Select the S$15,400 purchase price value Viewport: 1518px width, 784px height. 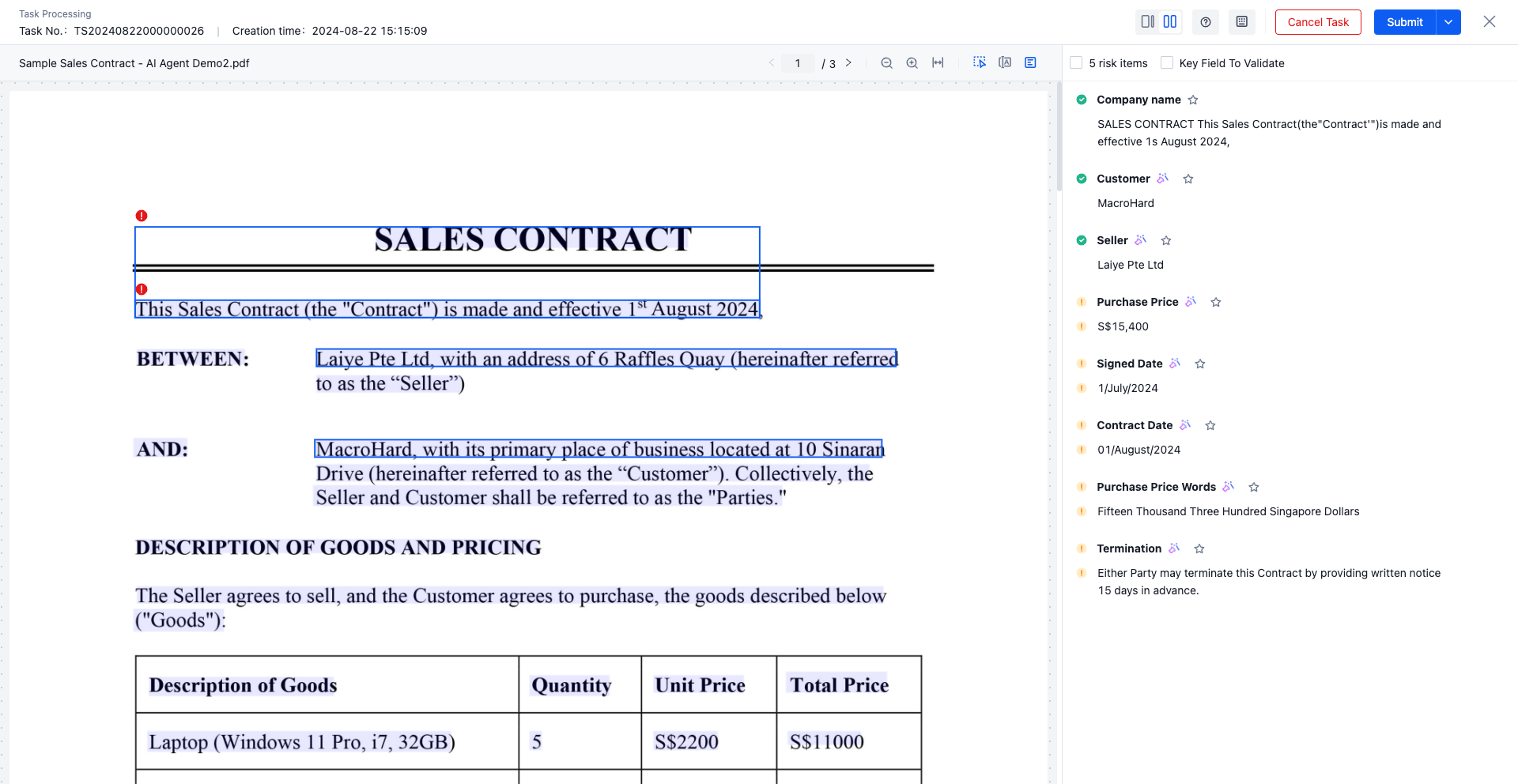pos(1123,326)
